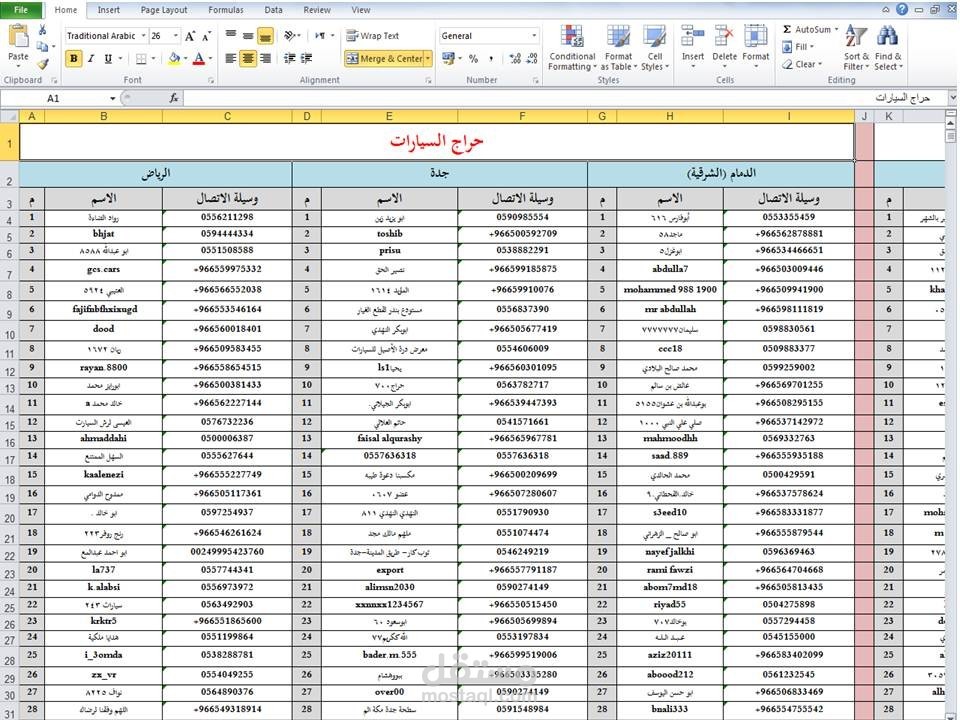
Task: Toggle Underline formatting
Action: click(x=108, y=59)
